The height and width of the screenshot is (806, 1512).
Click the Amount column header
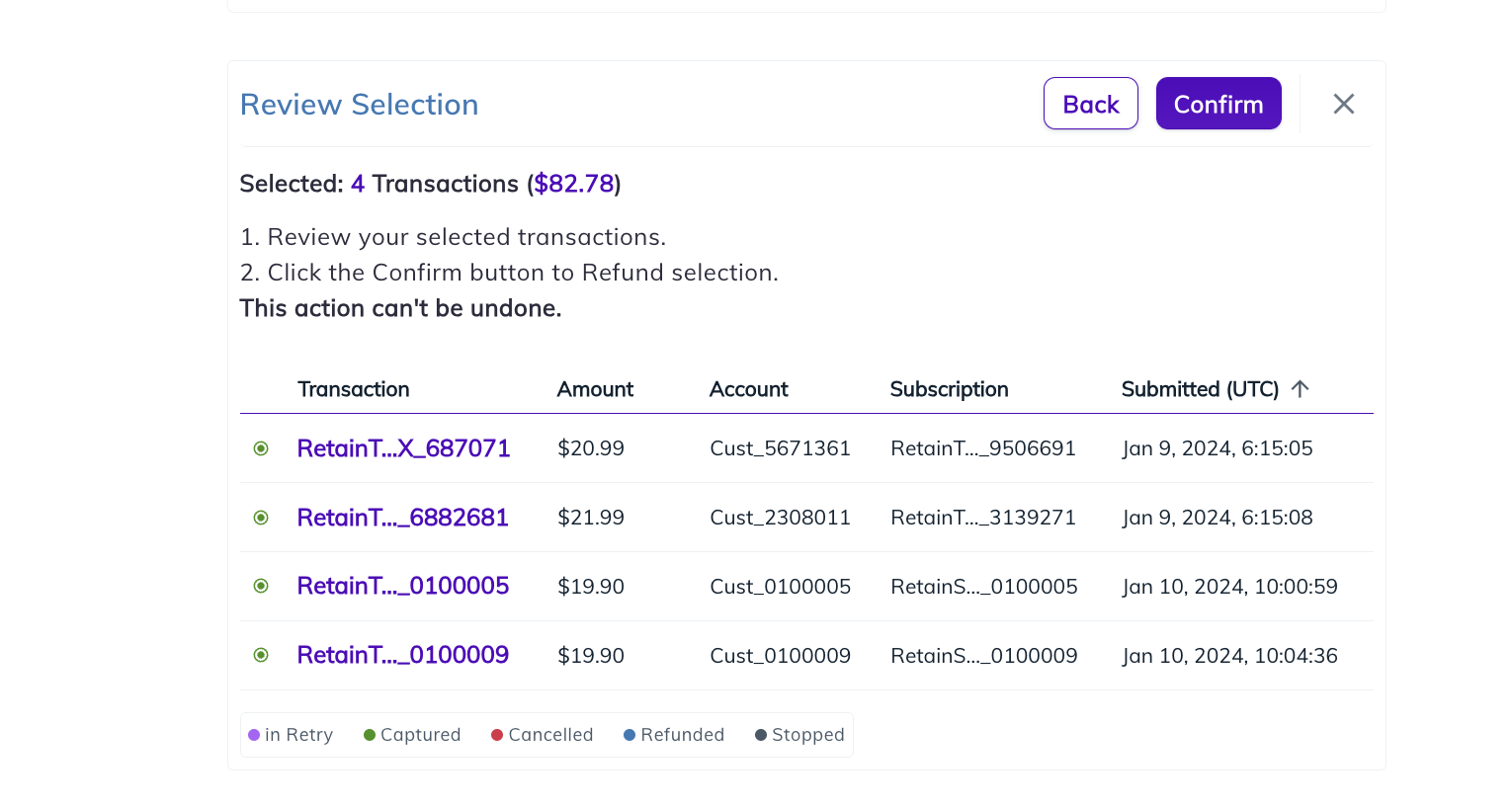point(595,389)
